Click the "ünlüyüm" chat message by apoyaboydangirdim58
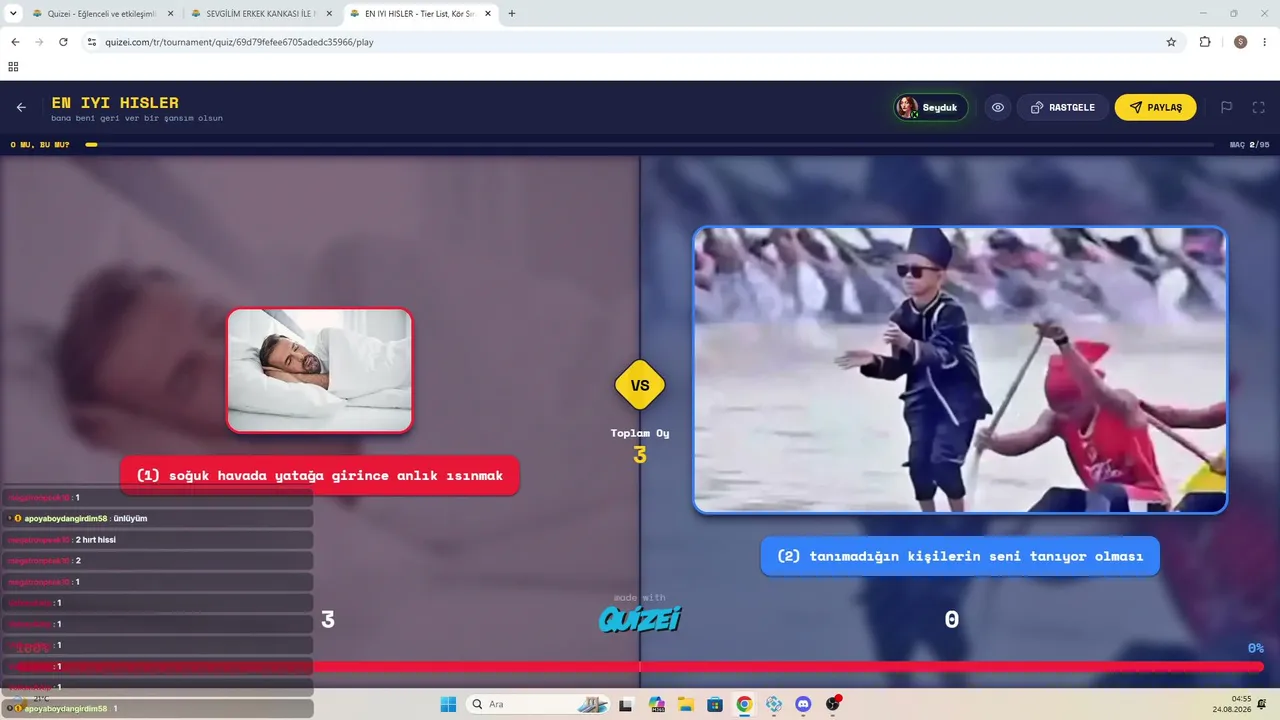Viewport: 1280px width, 720px height. pos(160,518)
